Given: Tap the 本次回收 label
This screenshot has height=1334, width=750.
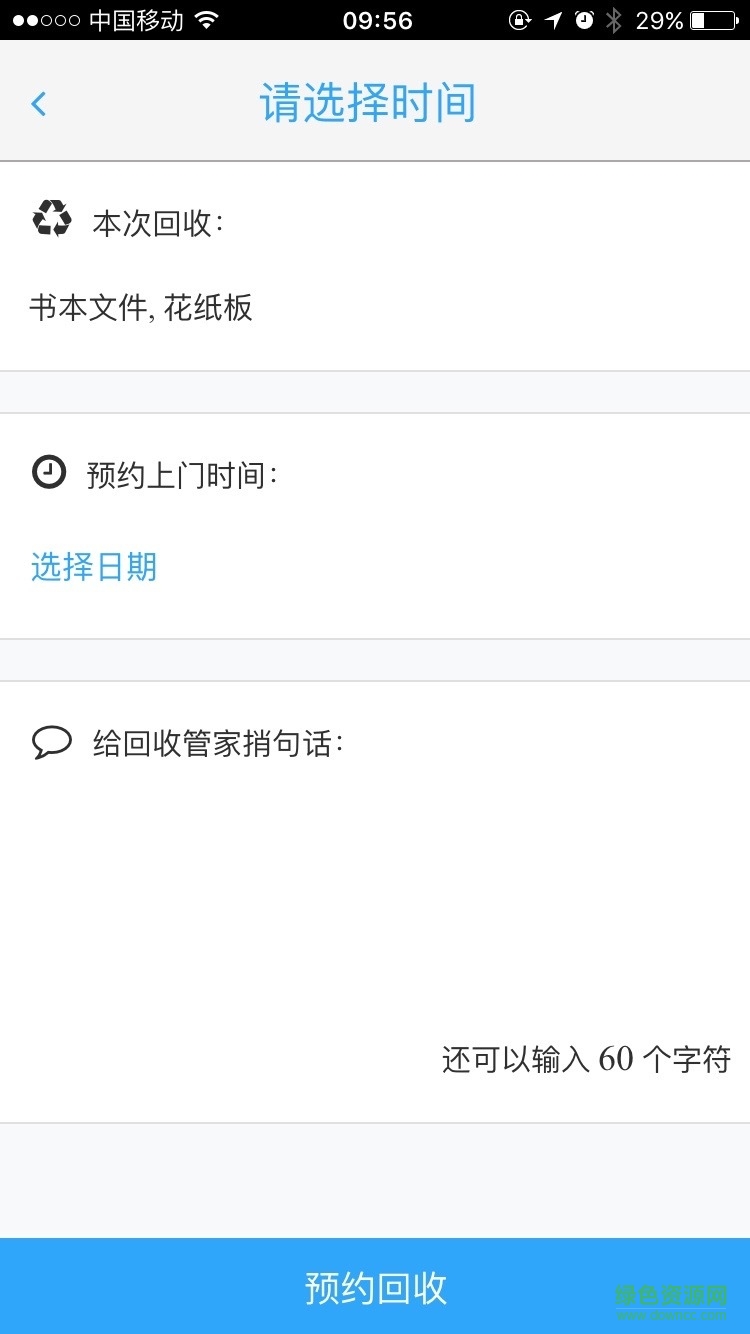Looking at the screenshot, I should [x=157, y=223].
